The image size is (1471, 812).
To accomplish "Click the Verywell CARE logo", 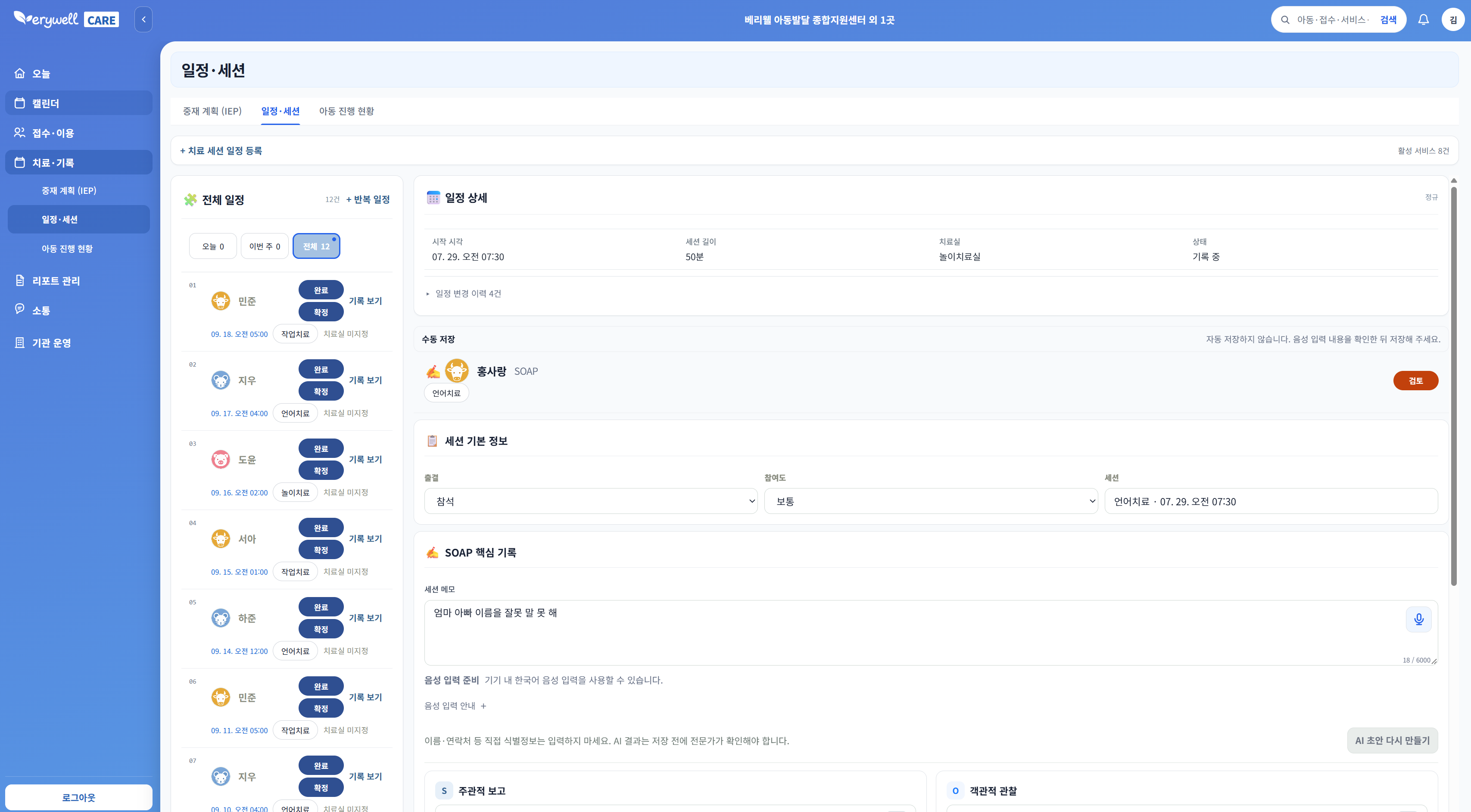I will (x=66, y=19).
